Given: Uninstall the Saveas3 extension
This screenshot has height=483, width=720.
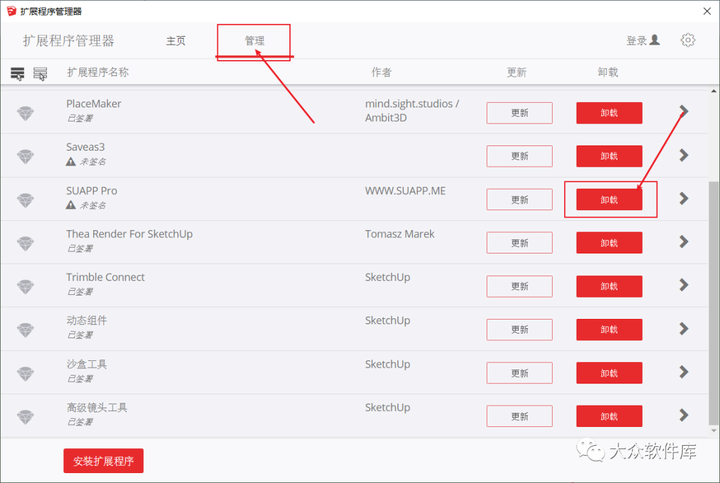Looking at the screenshot, I should (609, 156).
